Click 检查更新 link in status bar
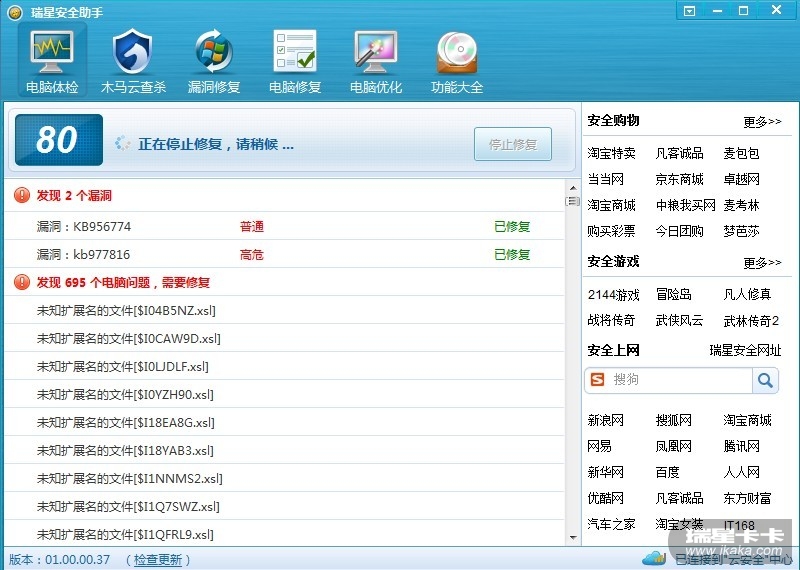Image resolution: width=800 pixels, height=570 pixels. [158, 560]
